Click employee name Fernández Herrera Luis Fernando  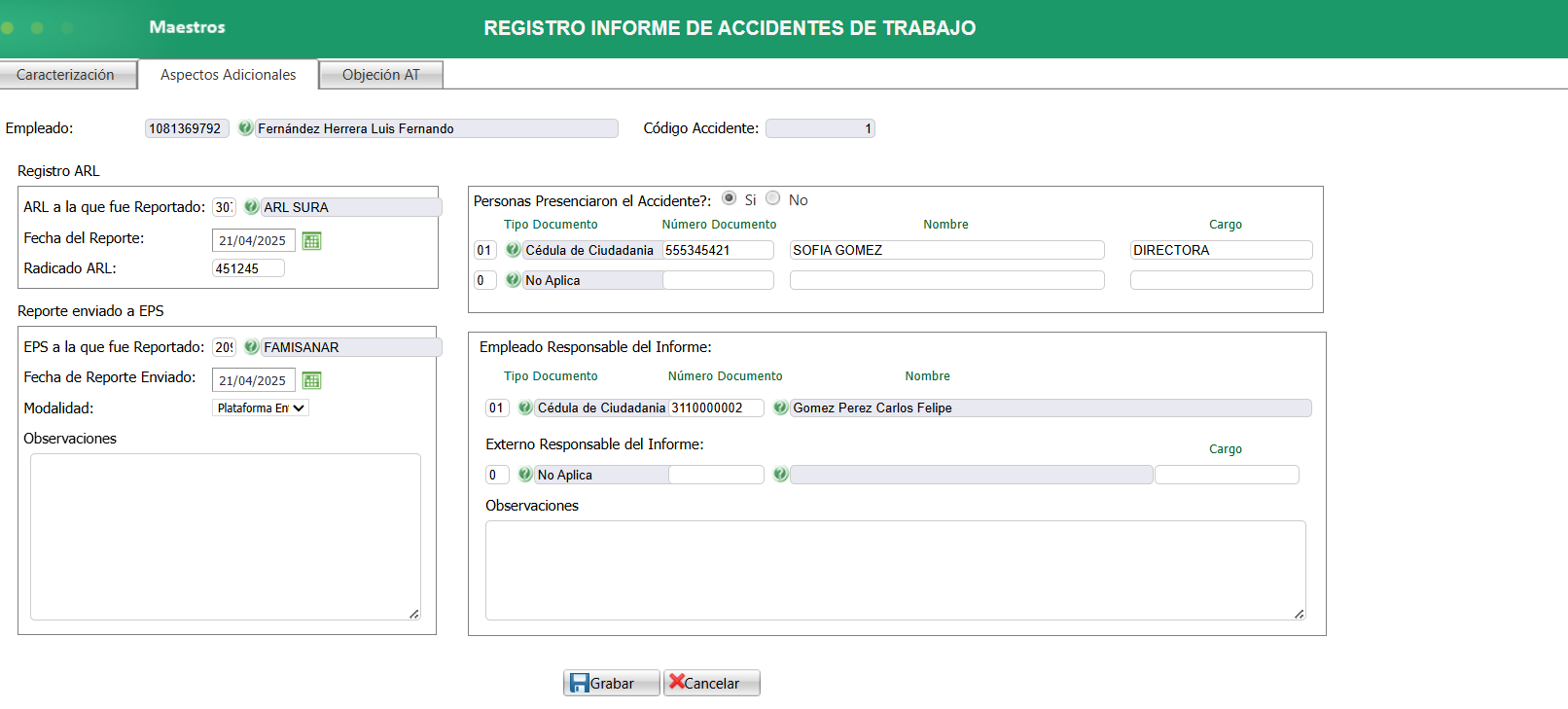pos(437,128)
